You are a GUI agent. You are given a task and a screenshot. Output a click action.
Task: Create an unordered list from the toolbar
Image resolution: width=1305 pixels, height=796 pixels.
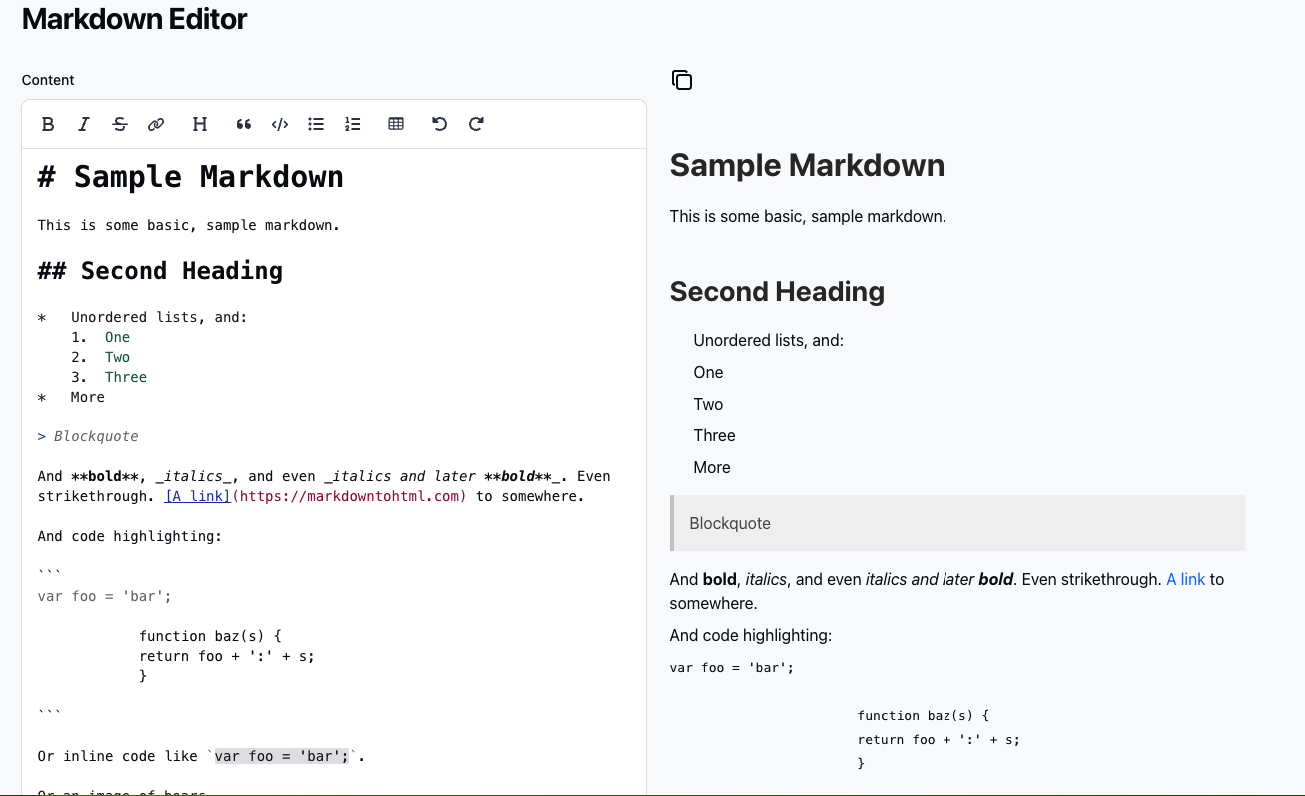pyautogui.click(x=316, y=123)
